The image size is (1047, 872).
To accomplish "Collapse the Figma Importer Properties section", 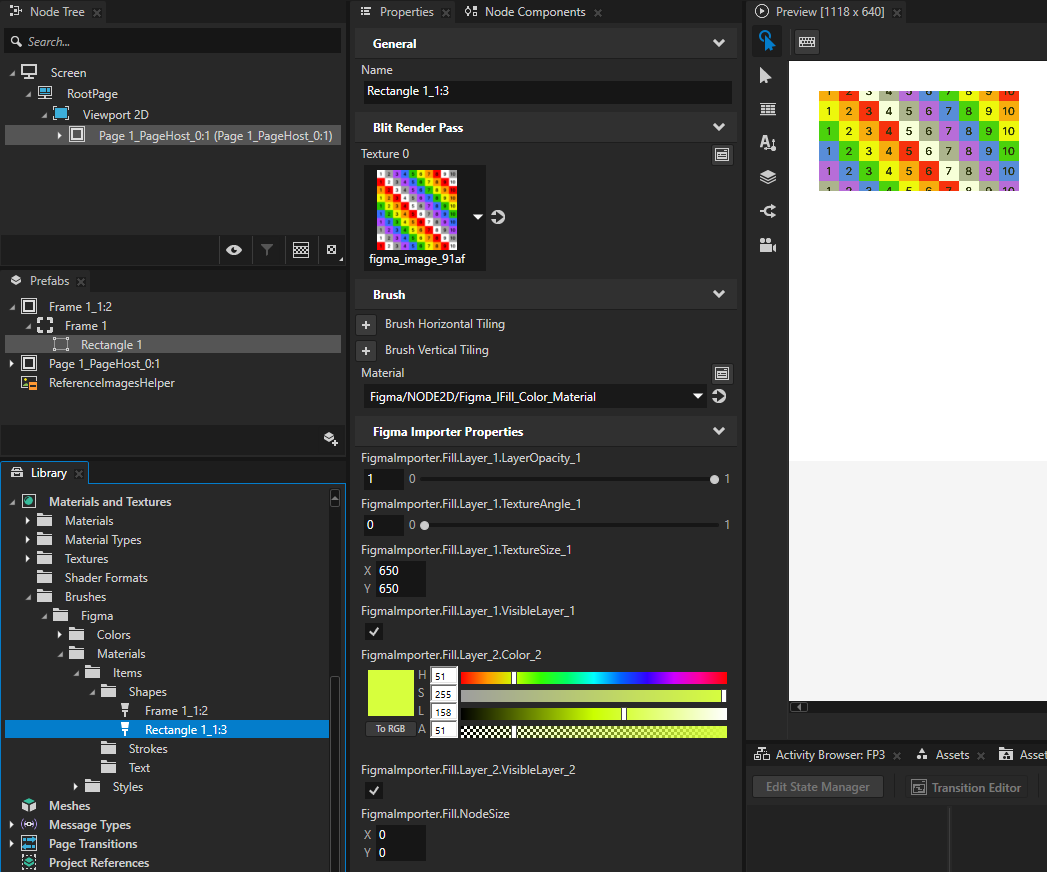I will [718, 431].
